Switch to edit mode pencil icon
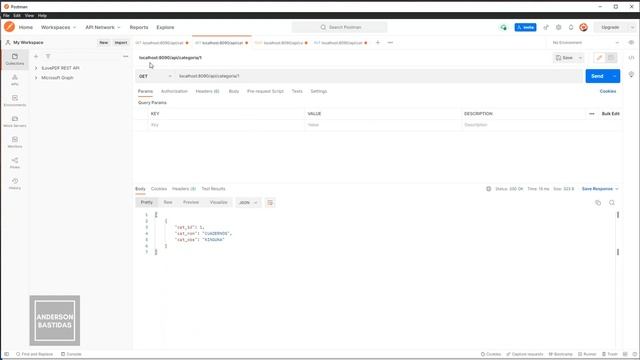Image resolution: width=640 pixels, height=360 pixels. pos(599,58)
